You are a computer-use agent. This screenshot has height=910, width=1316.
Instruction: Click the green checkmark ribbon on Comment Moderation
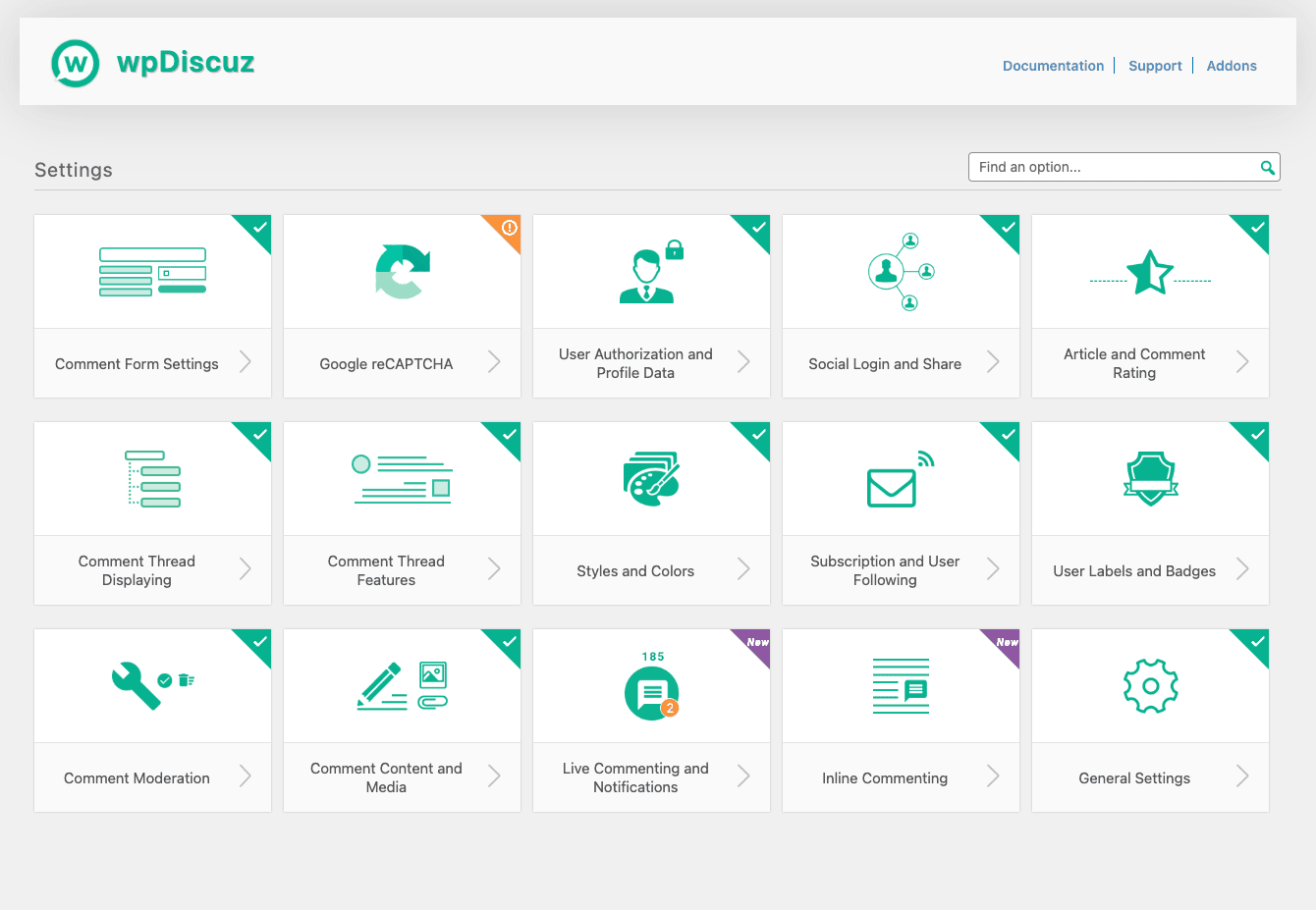258,642
